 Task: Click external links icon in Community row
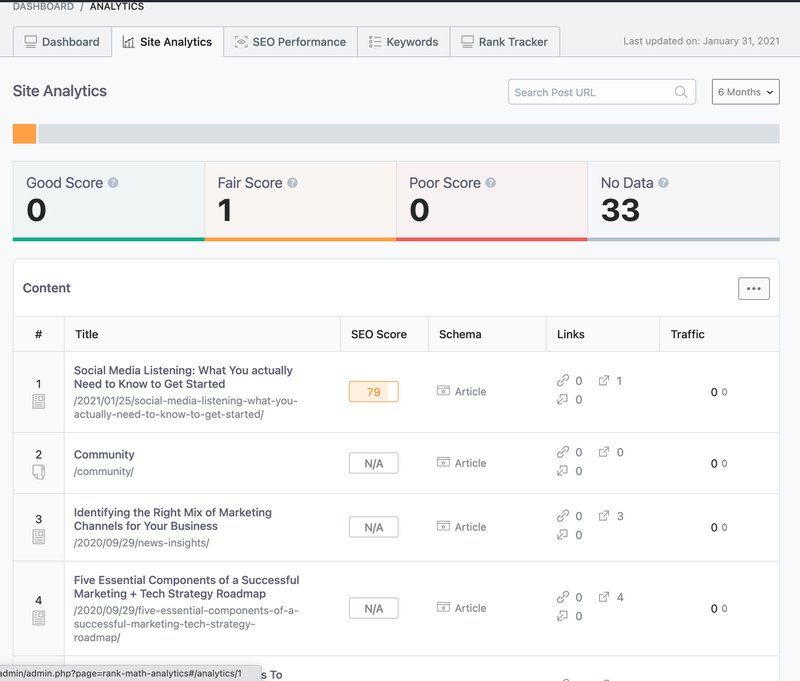(604, 452)
